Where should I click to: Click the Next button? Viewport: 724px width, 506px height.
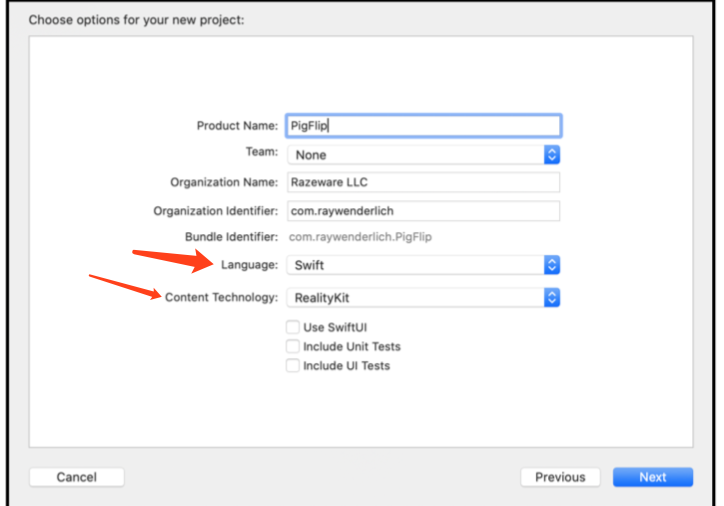(x=653, y=477)
